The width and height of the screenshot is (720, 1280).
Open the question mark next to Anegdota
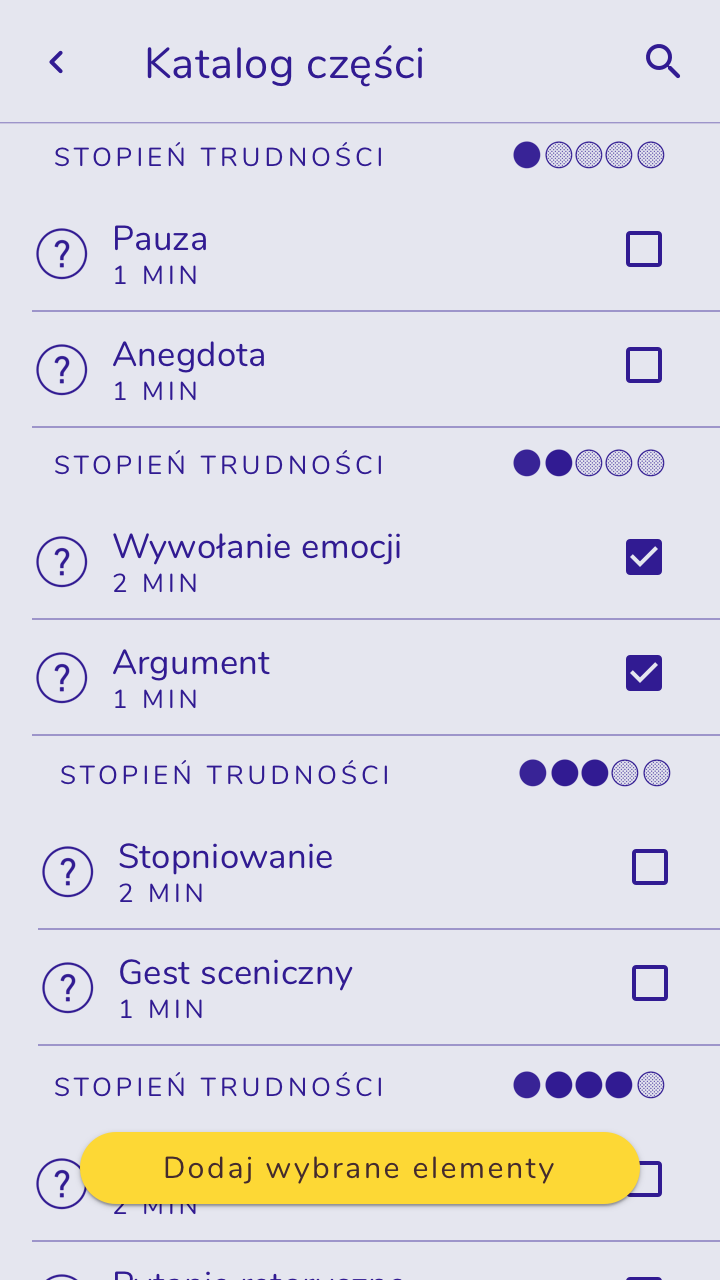(62, 370)
